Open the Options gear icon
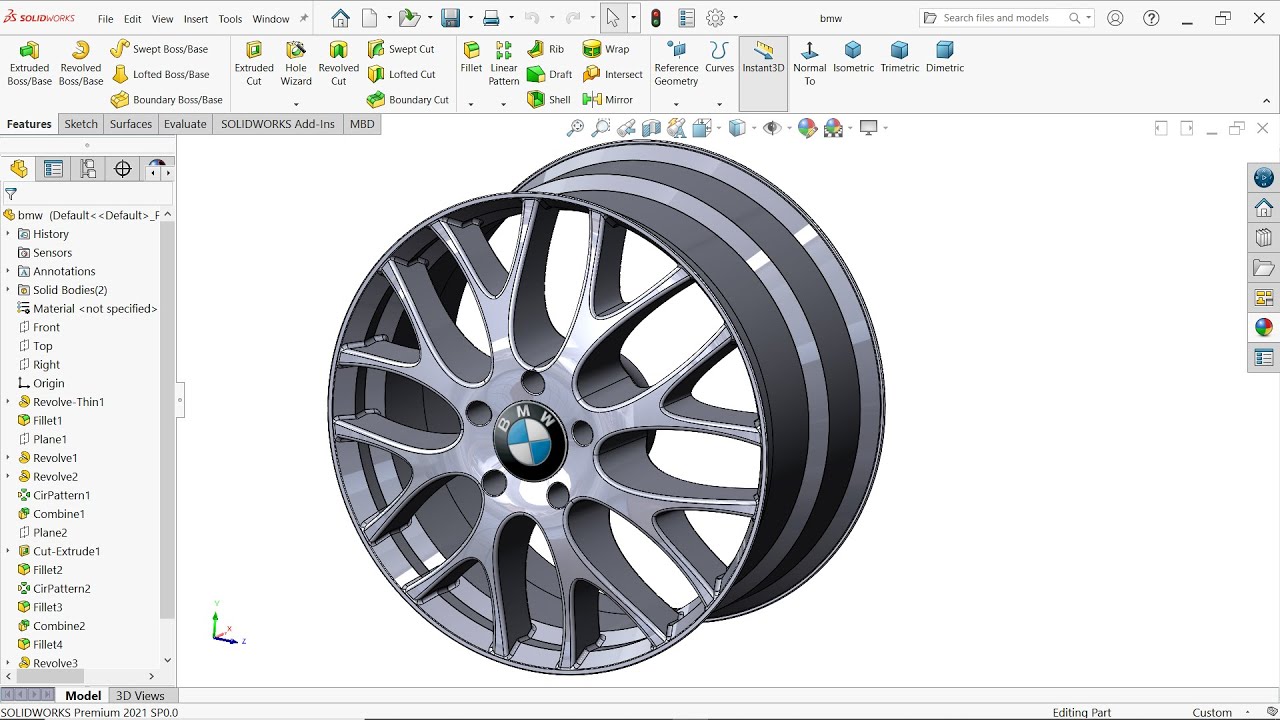 tap(716, 18)
